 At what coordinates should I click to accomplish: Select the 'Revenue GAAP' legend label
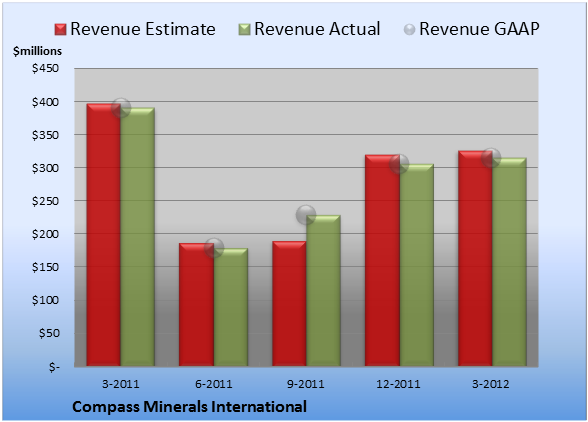click(479, 29)
